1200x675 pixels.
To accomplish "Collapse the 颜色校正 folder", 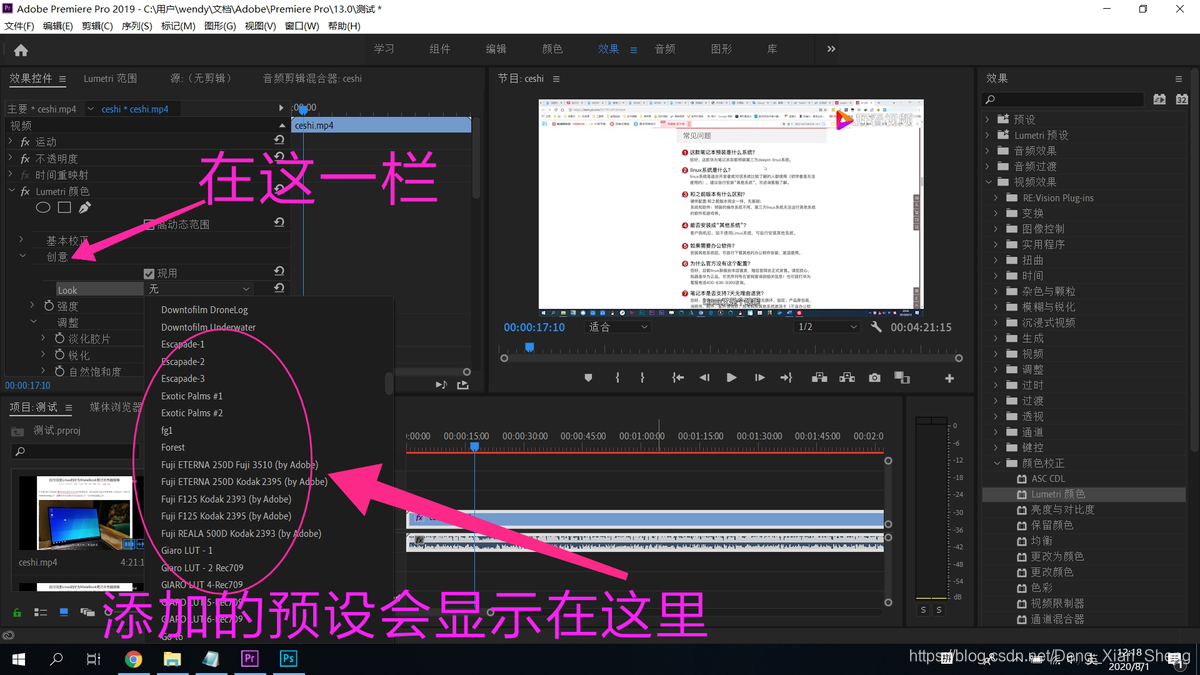I will (x=997, y=463).
